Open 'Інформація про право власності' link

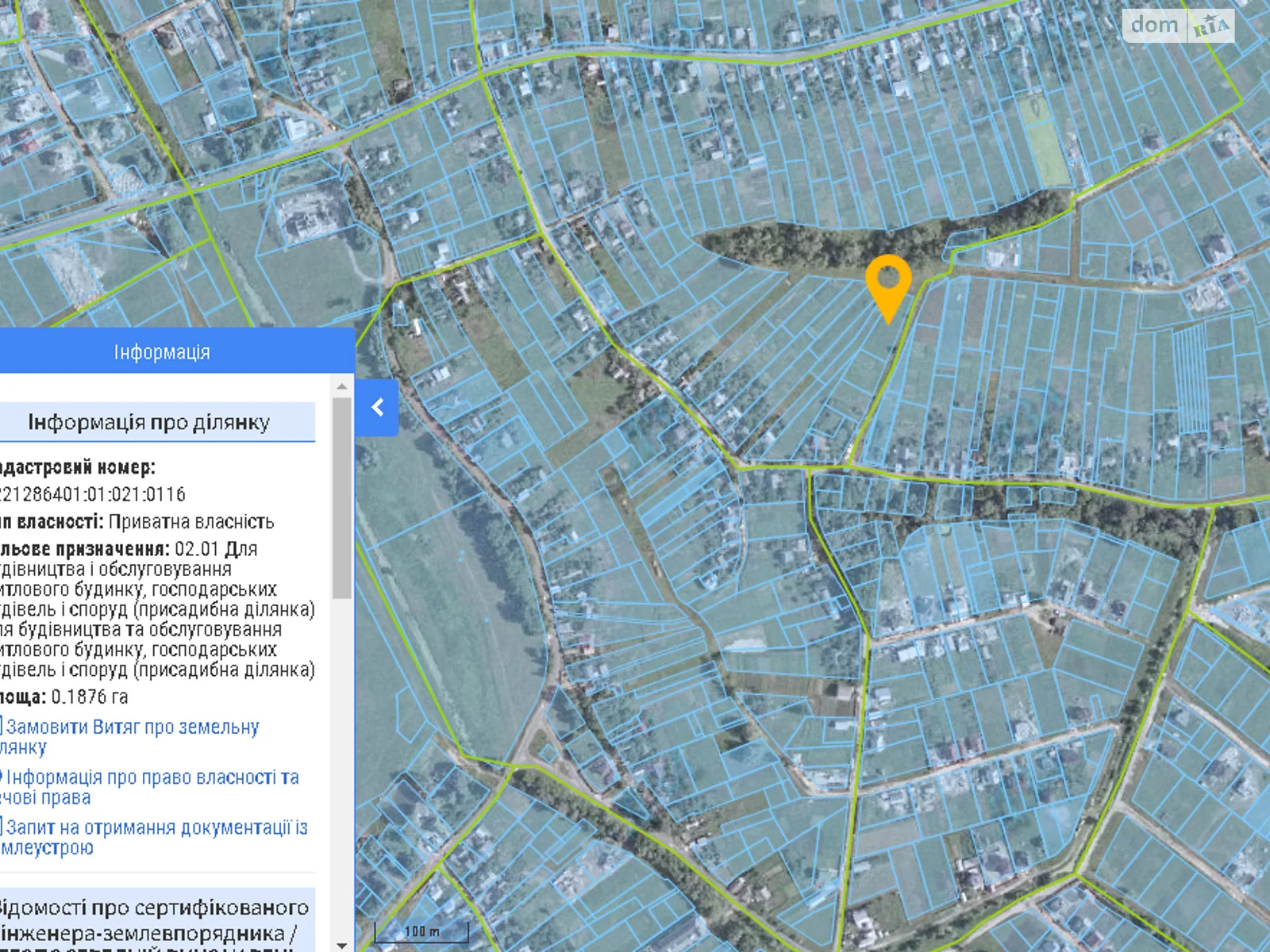pyautogui.click(x=149, y=787)
